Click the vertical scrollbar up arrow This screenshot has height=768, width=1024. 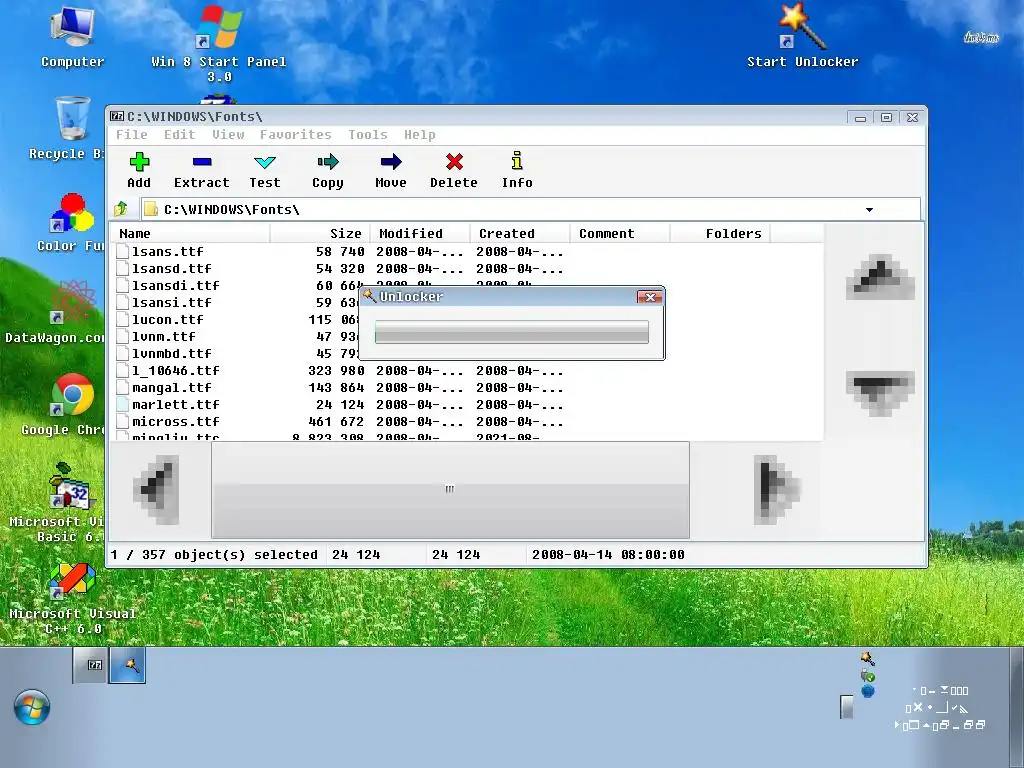[880, 277]
